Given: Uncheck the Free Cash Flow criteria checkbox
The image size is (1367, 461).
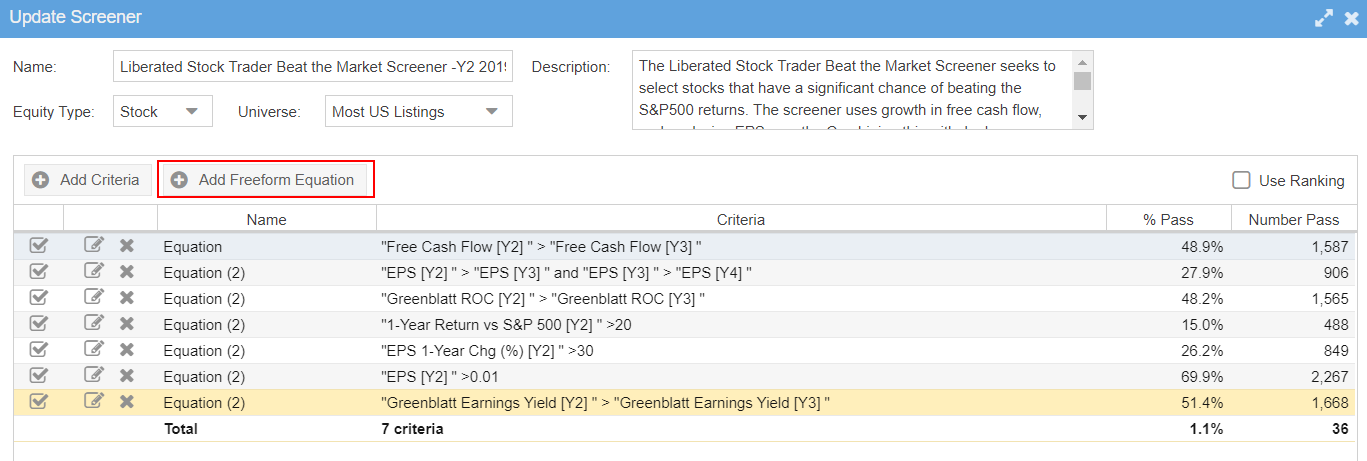Looking at the screenshot, I should click(x=39, y=246).
